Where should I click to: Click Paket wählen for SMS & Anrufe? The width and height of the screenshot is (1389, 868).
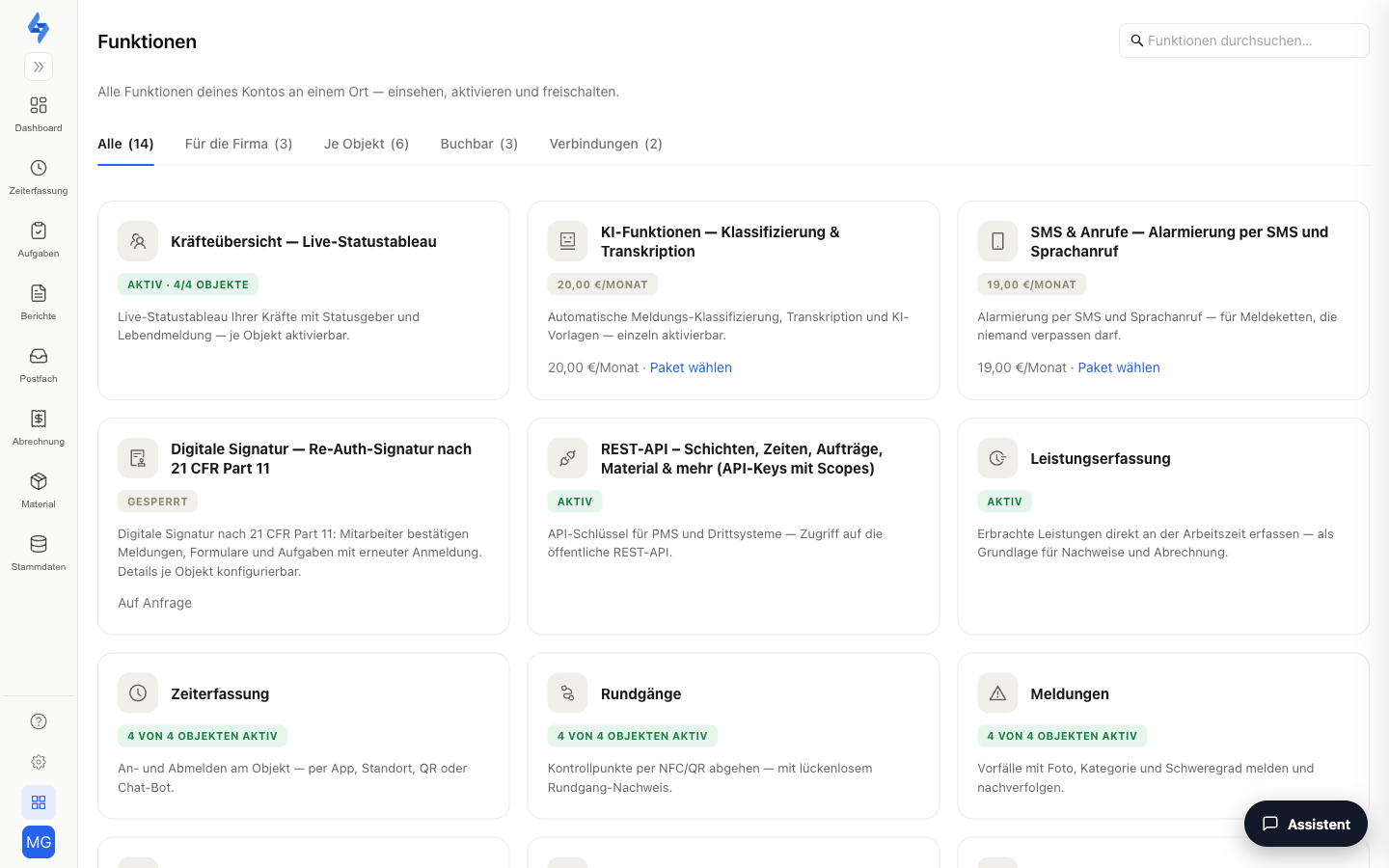[x=1119, y=367]
